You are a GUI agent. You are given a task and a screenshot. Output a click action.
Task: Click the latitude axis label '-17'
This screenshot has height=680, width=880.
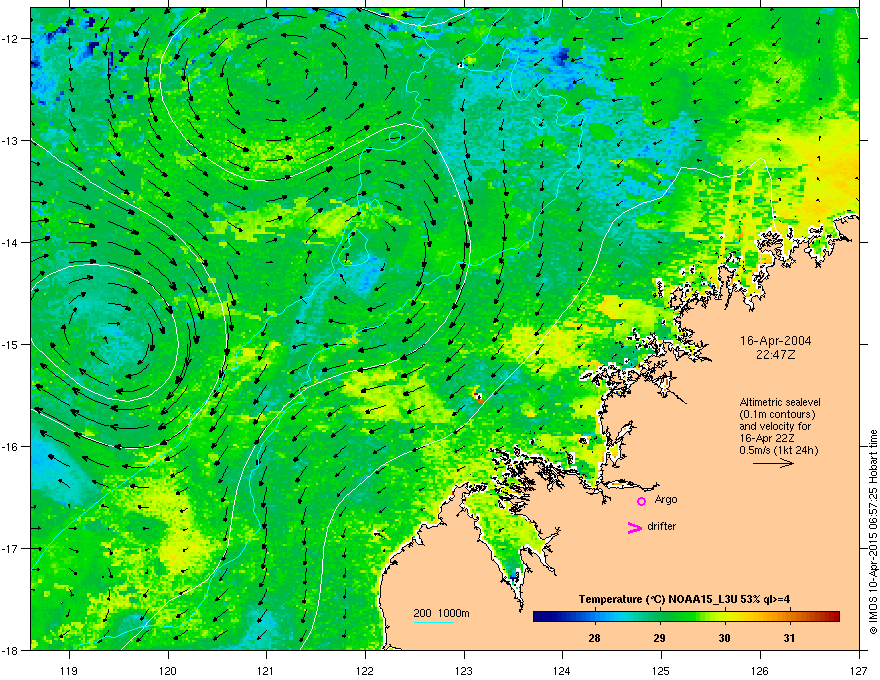[x=10, y=549]
